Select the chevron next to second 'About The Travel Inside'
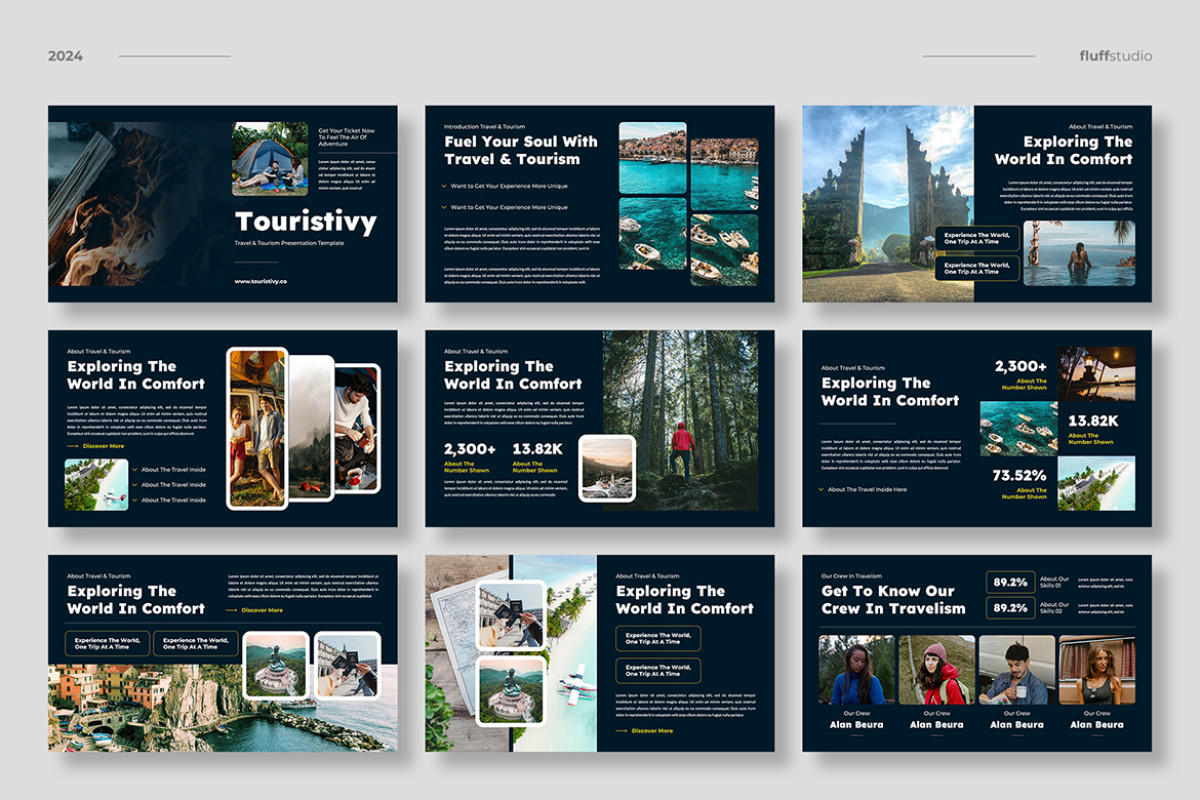 pos(134,484)
